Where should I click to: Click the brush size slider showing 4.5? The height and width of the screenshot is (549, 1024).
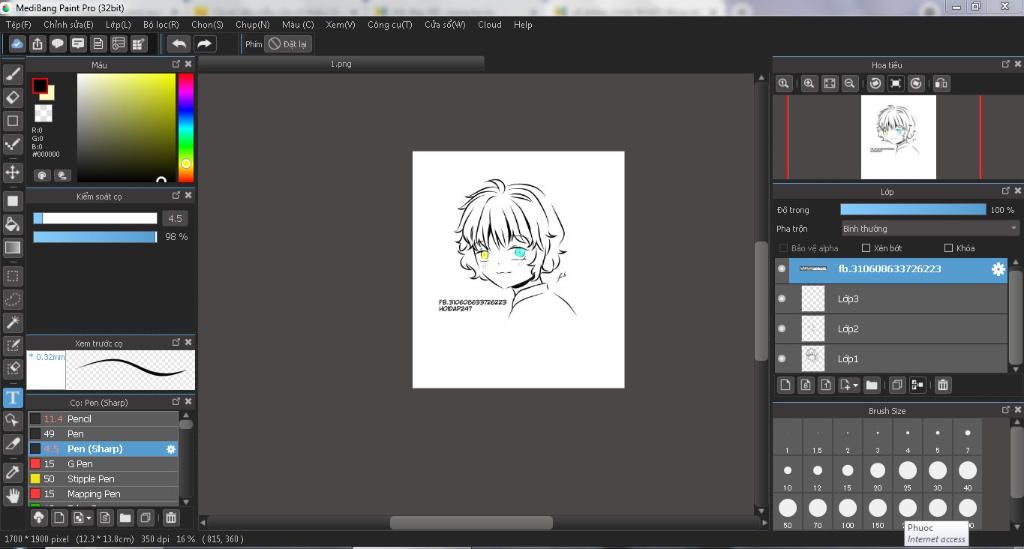pyautogui.click(x=95, y=218)
